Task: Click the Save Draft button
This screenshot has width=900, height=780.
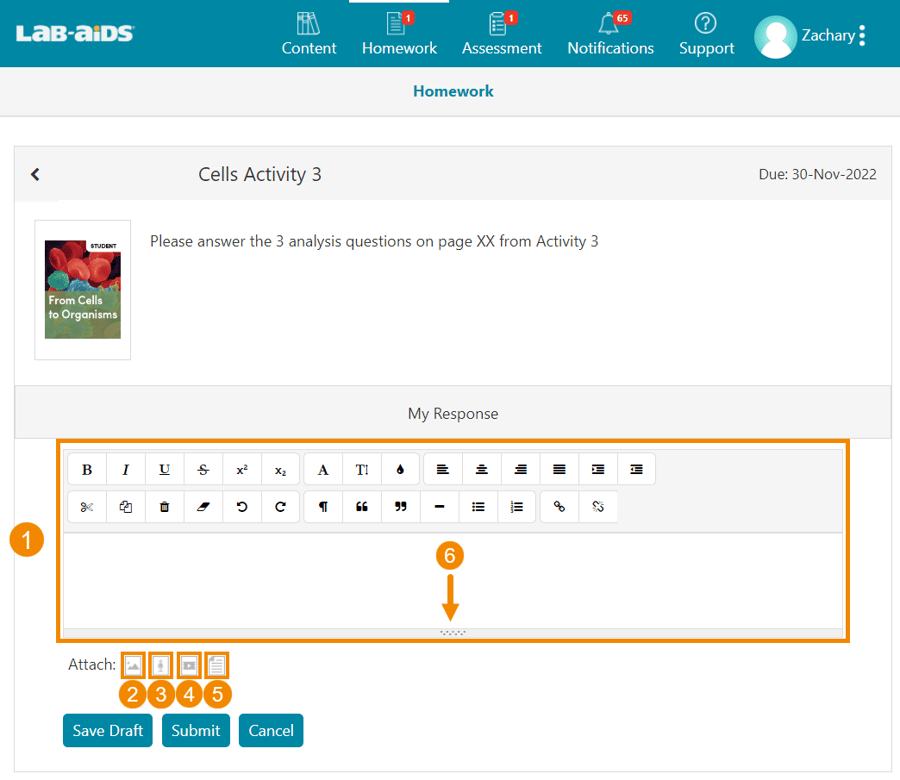Action: click(x=108, y=730)
